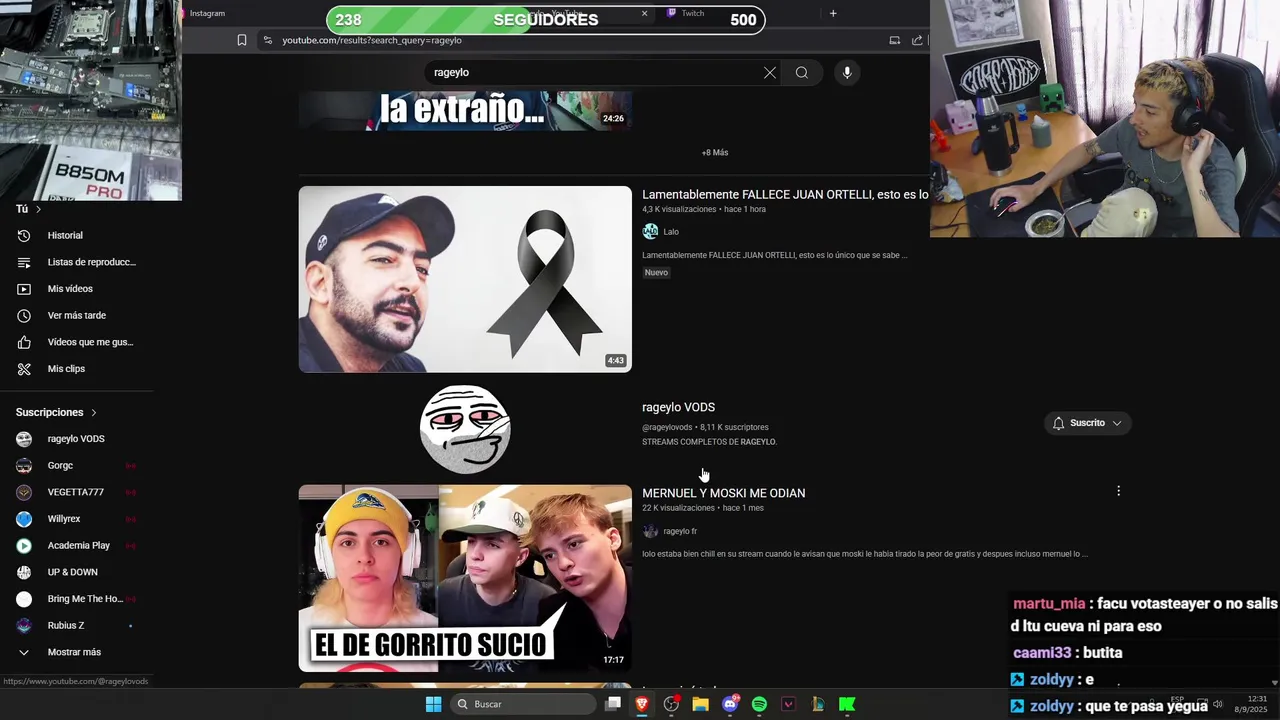Open Rubius Z subscription channel
The image size is (1280, 720).
(x=66, y=626)
